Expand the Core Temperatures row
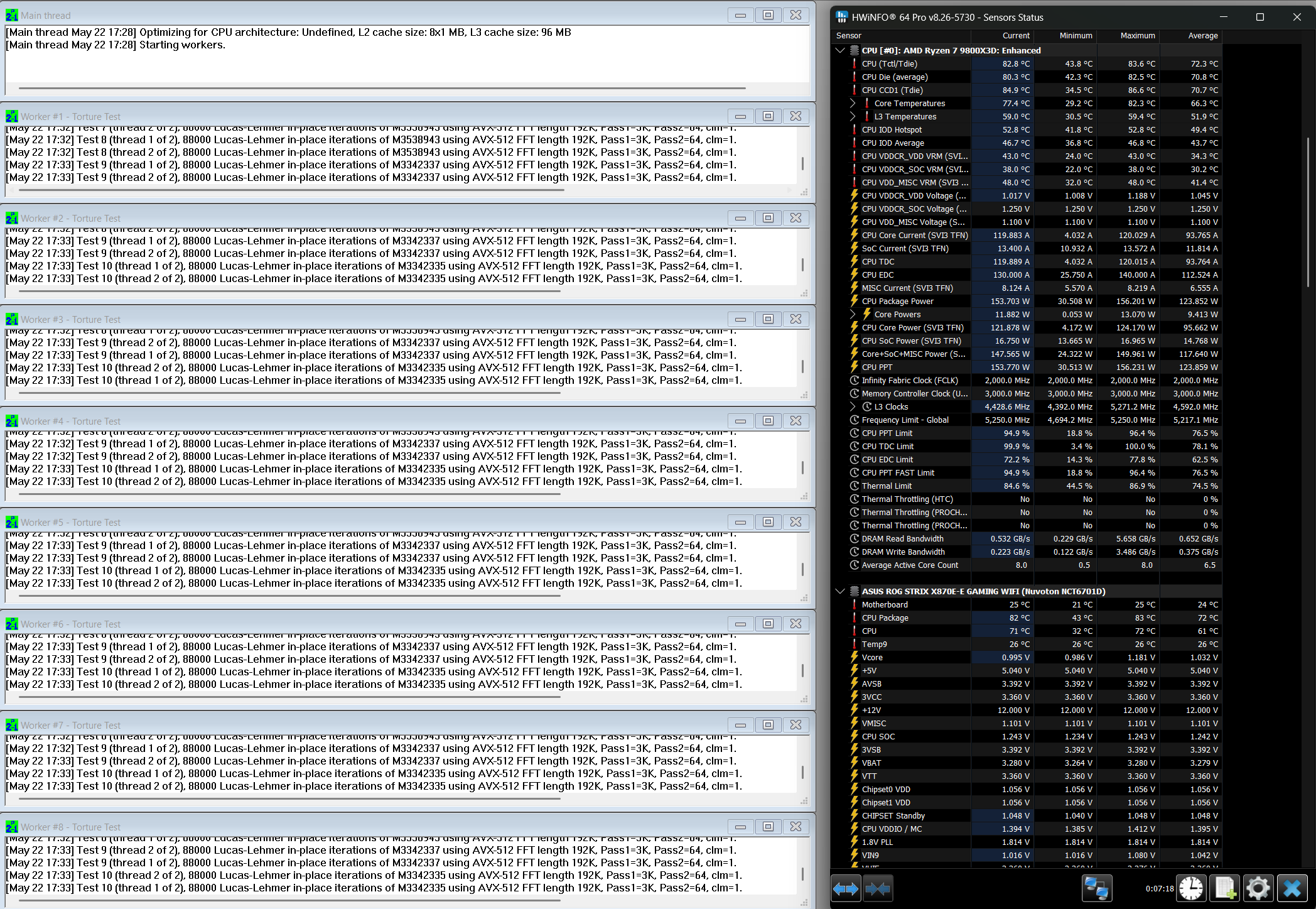The height and width of the screenshot is (909, 1316). tap(853, 103)
